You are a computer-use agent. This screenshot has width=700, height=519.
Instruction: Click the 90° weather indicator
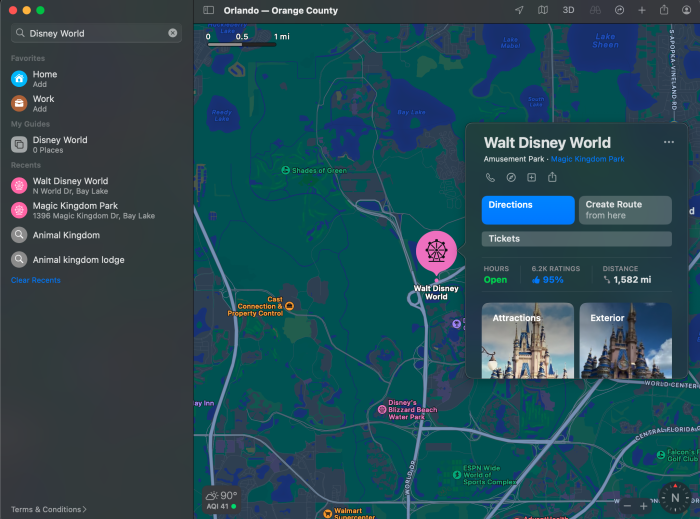[221, 496]
